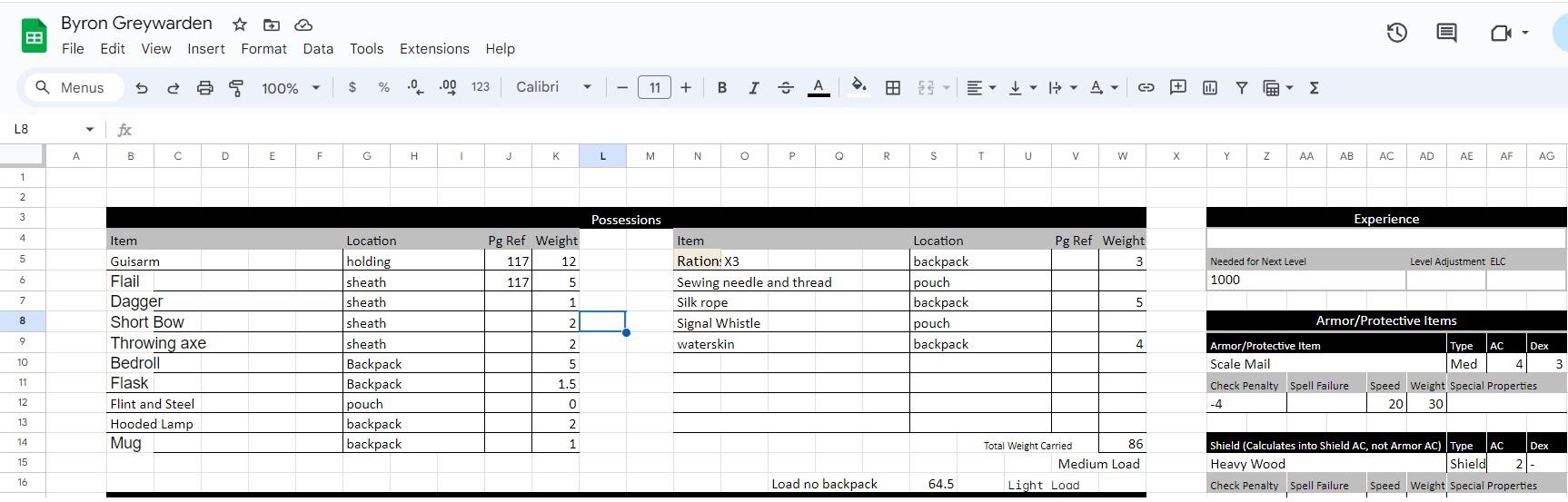The image size is (1568, 502).
Task: Decrease decimal places
Action: tap(415, 87)
